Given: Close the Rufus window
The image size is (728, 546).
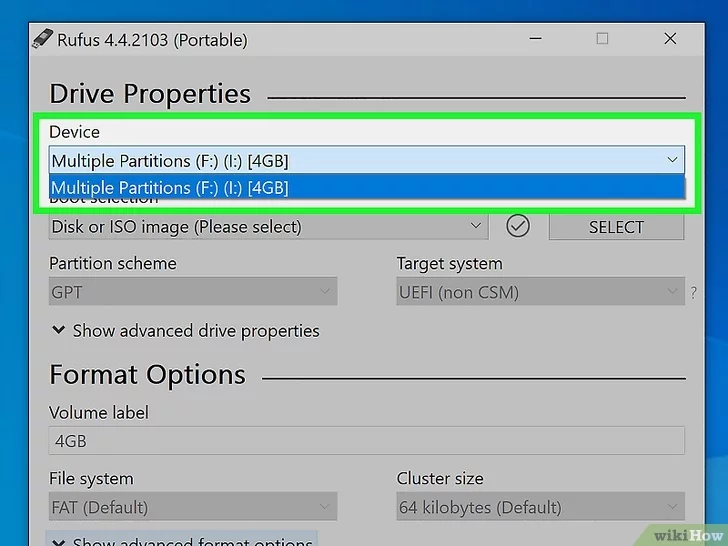Looking at the screenshot, I should pos(670,39).
